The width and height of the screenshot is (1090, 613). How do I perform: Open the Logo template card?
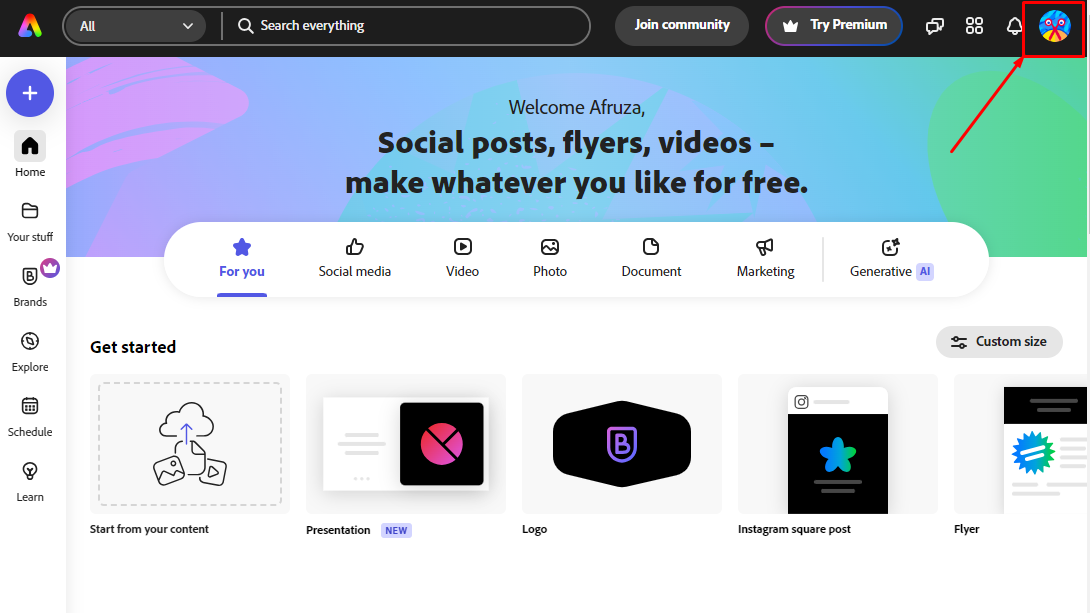[x=621, y=444]
